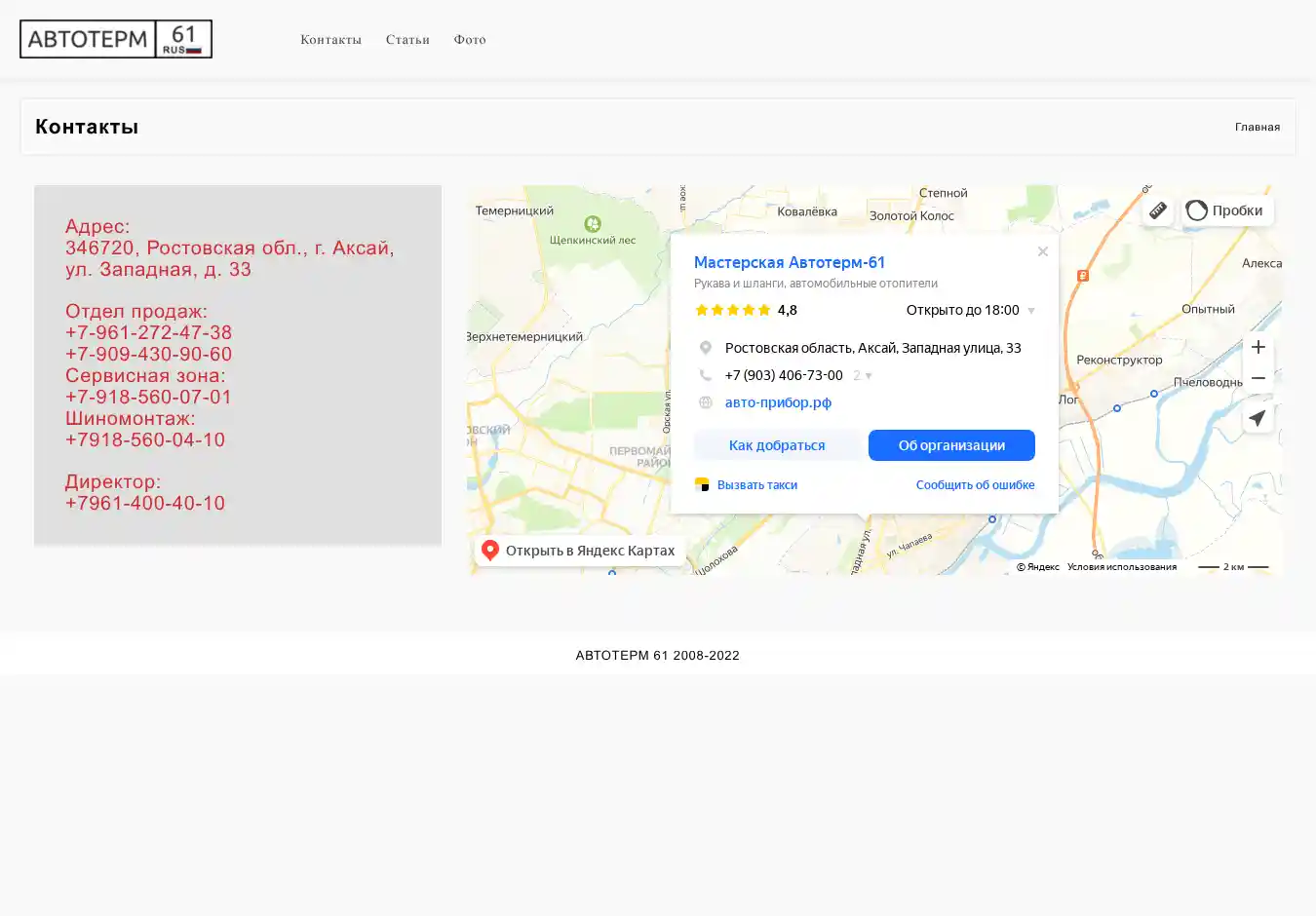Close the Мастерская Автотерм-61 popup
The height and width of the screenshot is (916, 1316).
(x=1042, y=251)
